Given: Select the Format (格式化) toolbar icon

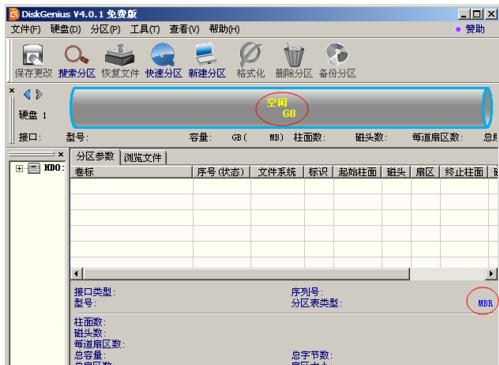Looking at the screenshot, I should coord(250,61).
